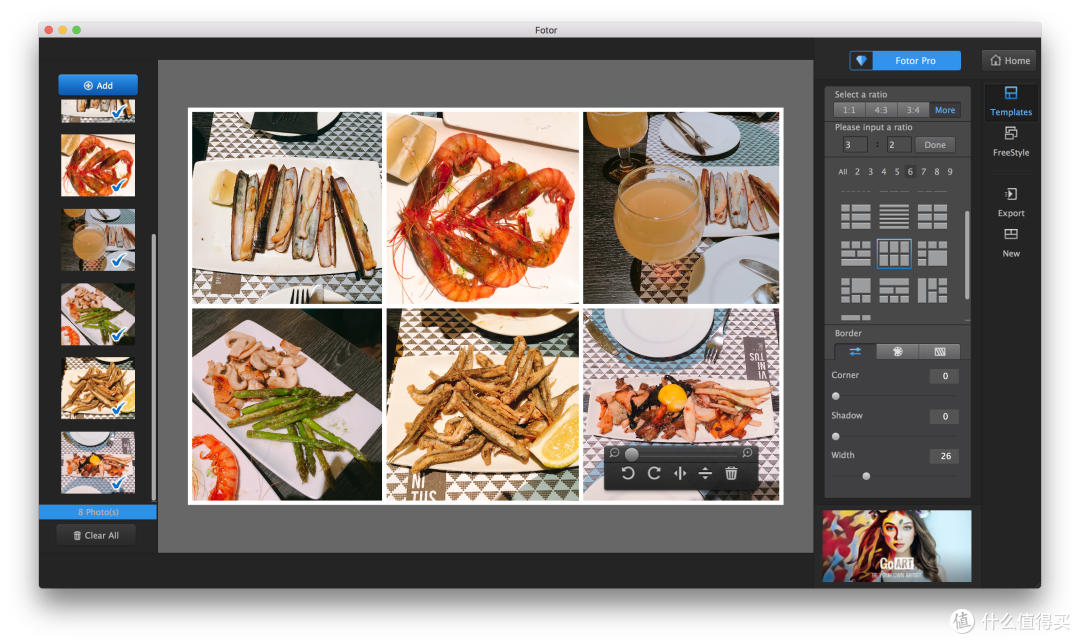
Task: Click Corner value field
Action: click(944, 376)
